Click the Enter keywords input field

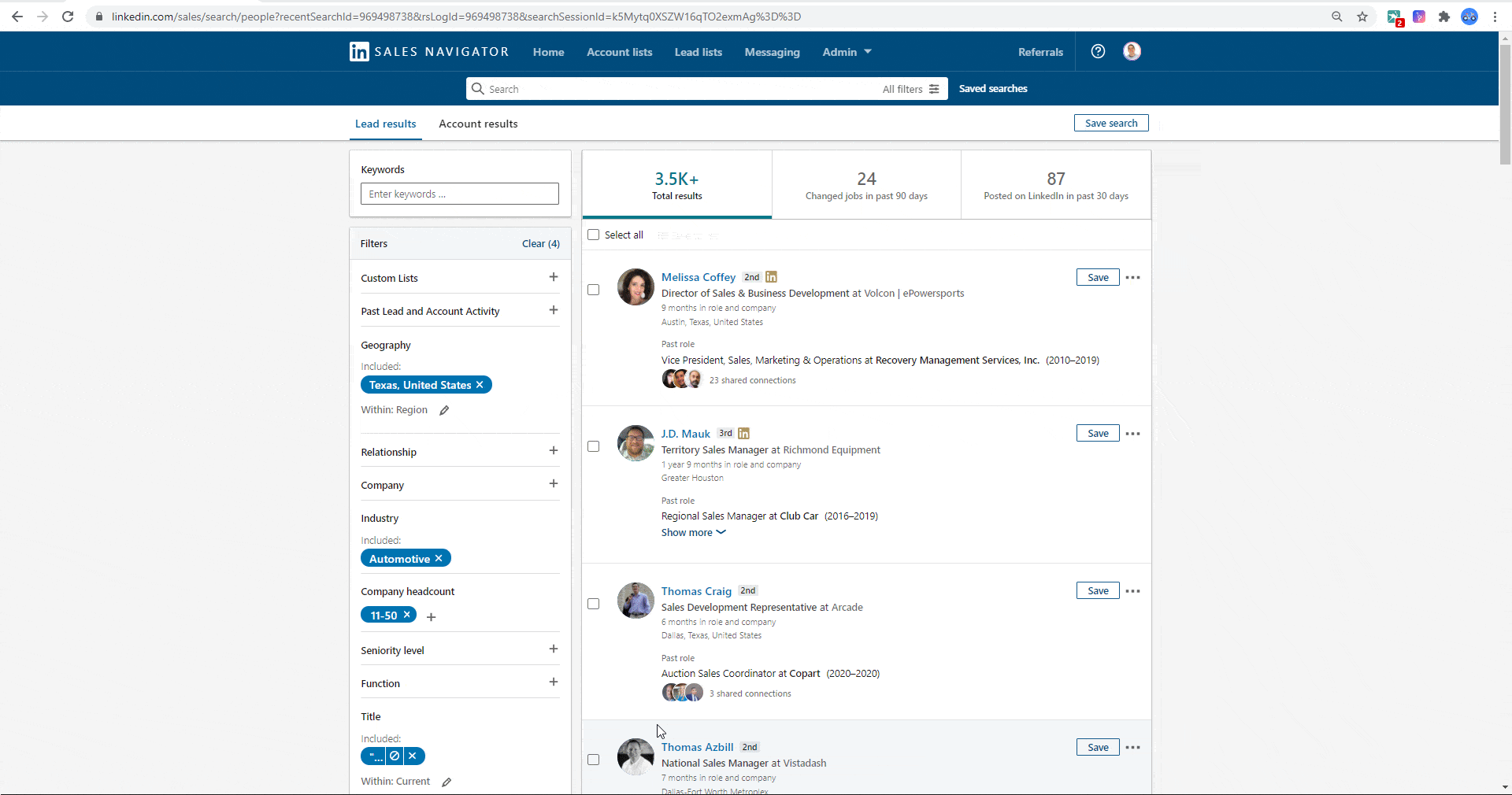coord(460,194)
